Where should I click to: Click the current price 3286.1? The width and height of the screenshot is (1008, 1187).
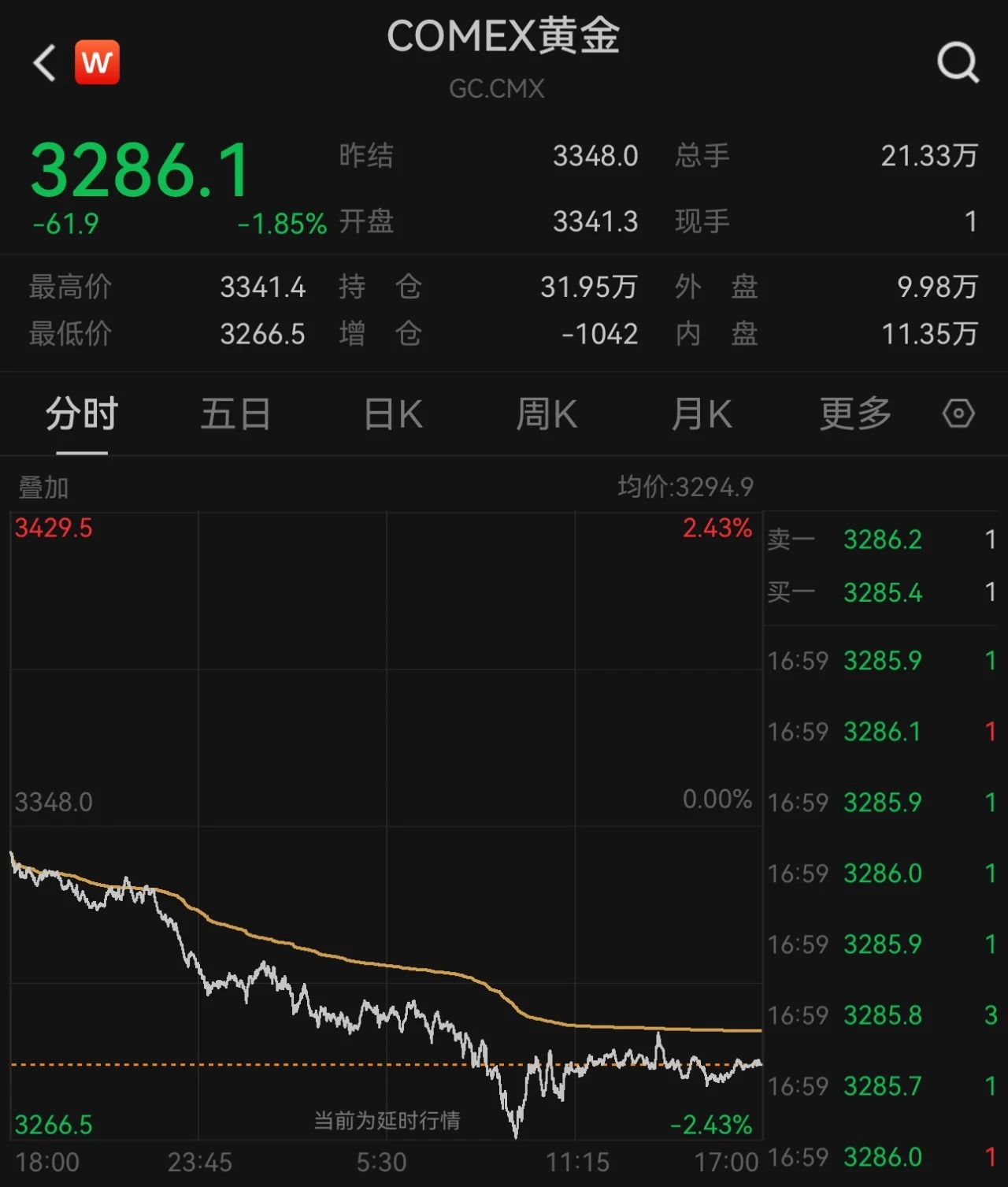(140, 170)
